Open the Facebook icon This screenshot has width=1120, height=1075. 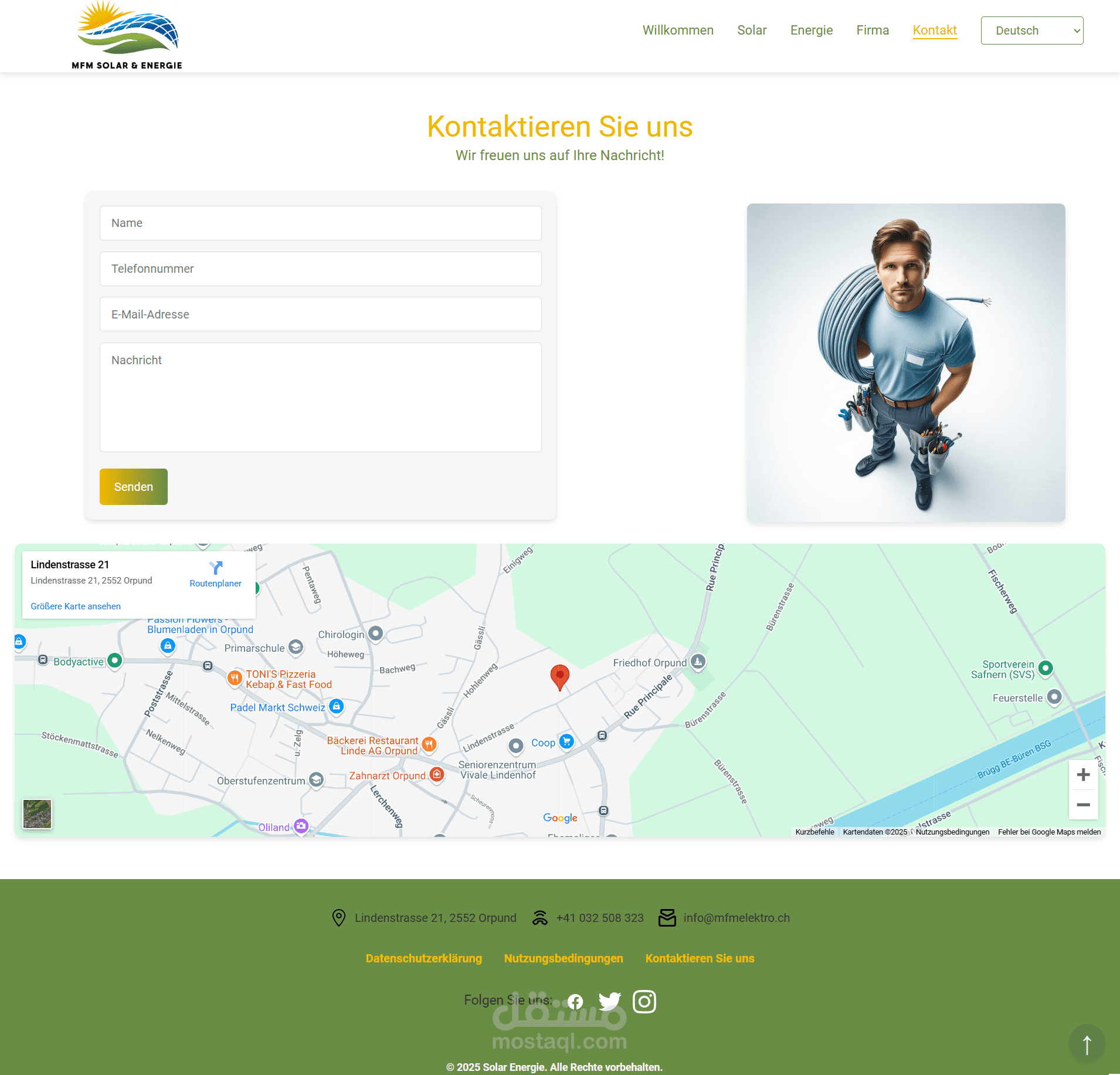[575, 1002]
